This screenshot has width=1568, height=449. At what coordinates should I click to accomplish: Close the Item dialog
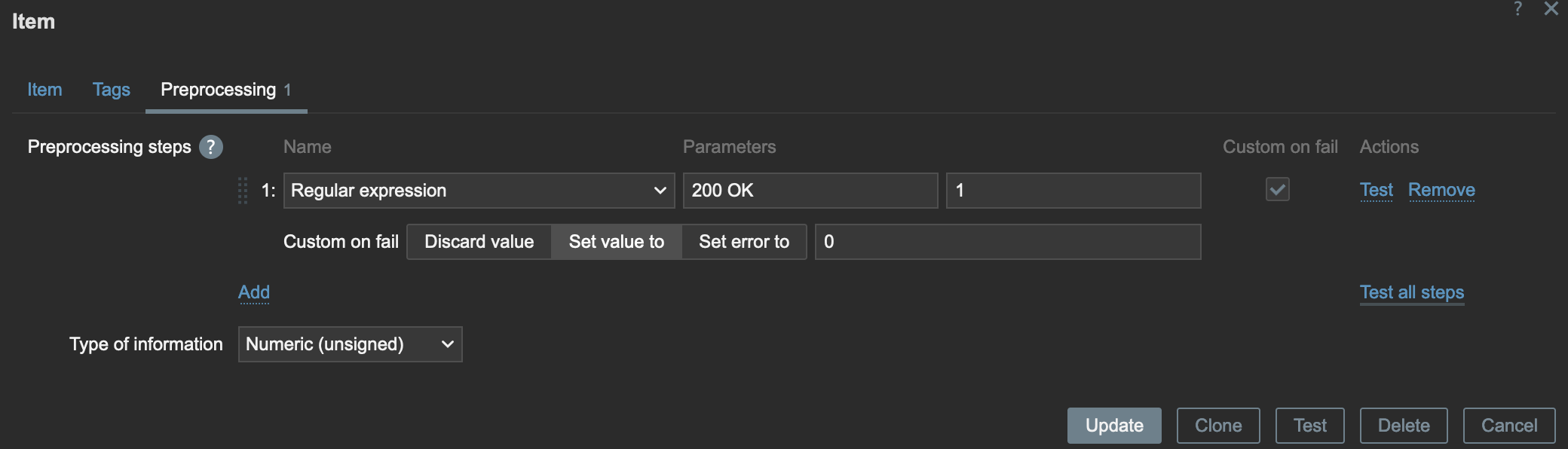tap(1551, 9)
